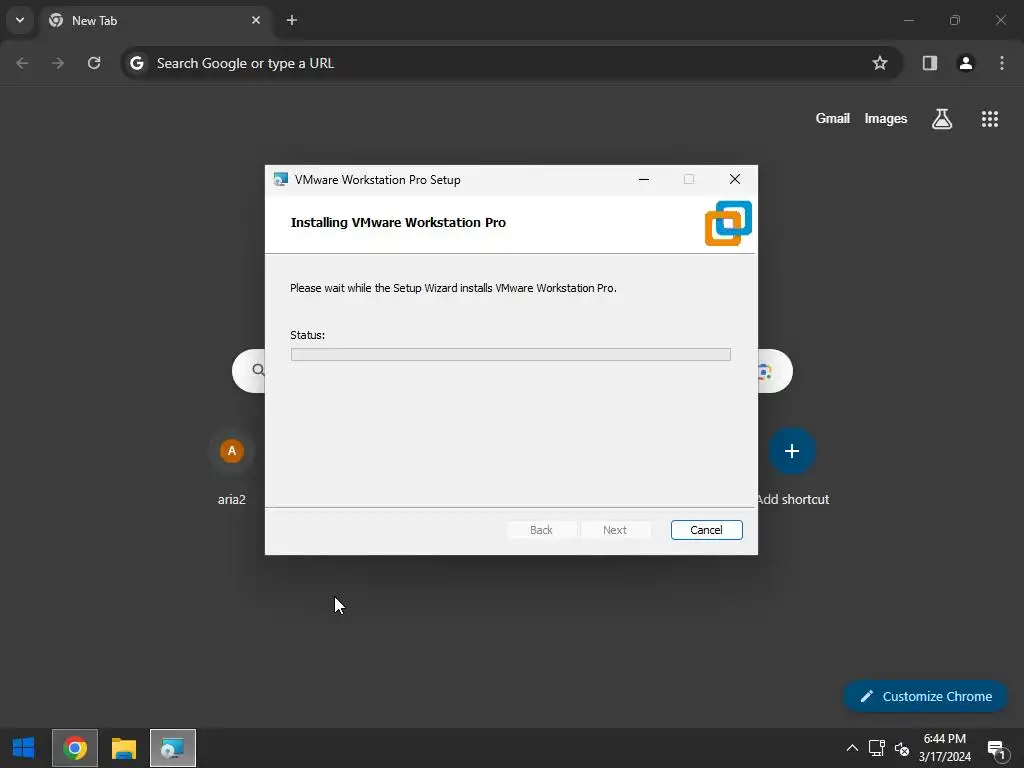Image resolution: width=1024 pixels, height=768 pixels.
Task: Close the New Tab tab
Action: click(256, 20)
